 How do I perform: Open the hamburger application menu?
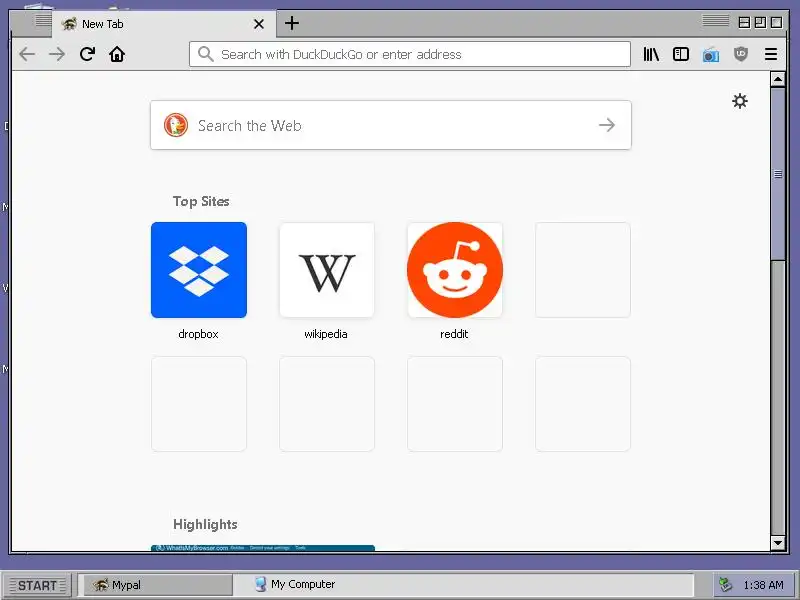pos(771,54)
